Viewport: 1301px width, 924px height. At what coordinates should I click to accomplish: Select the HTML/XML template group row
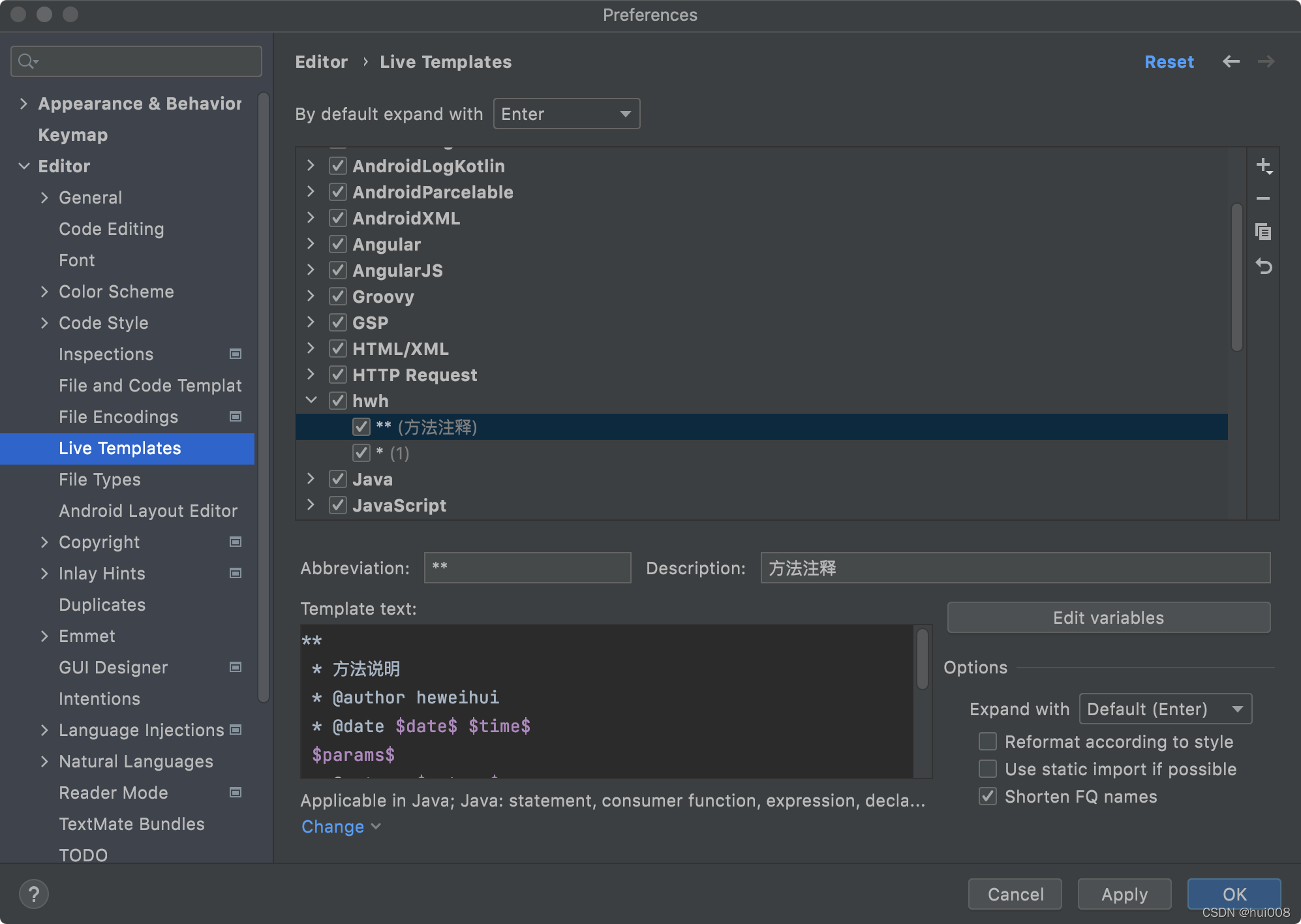coord(761,348)
